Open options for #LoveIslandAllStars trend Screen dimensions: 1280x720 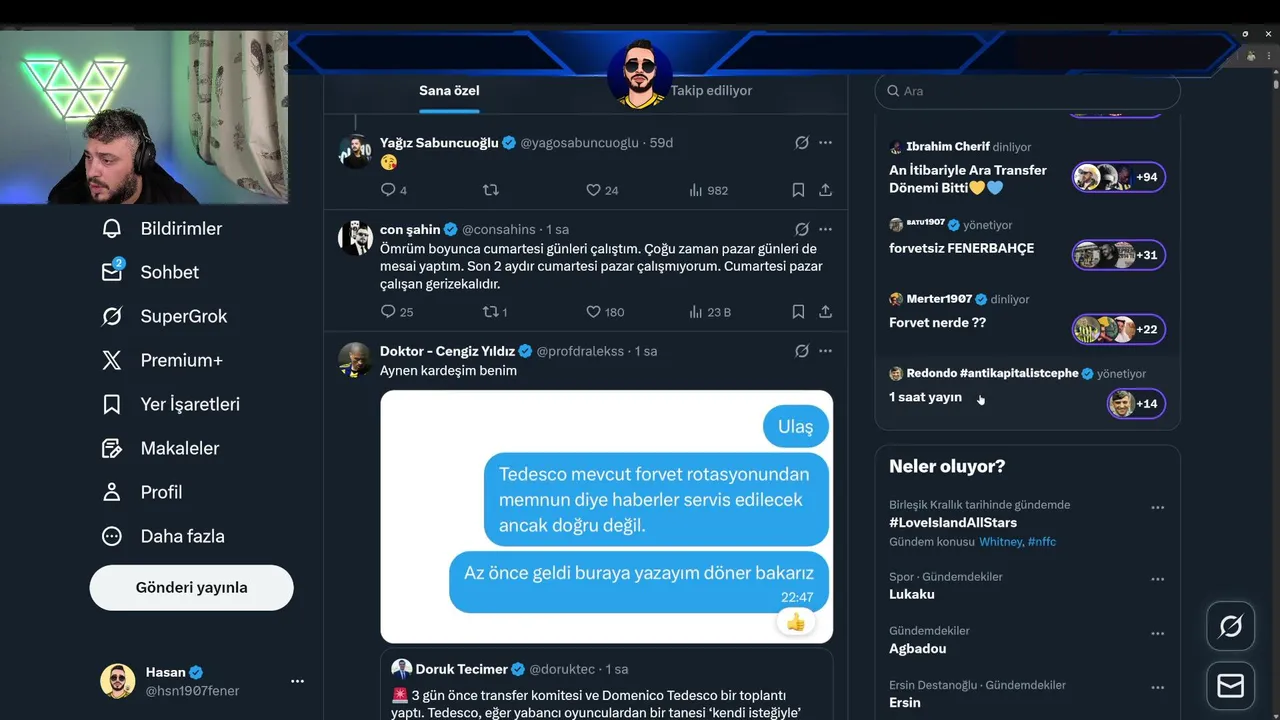tap(1157, 508)
